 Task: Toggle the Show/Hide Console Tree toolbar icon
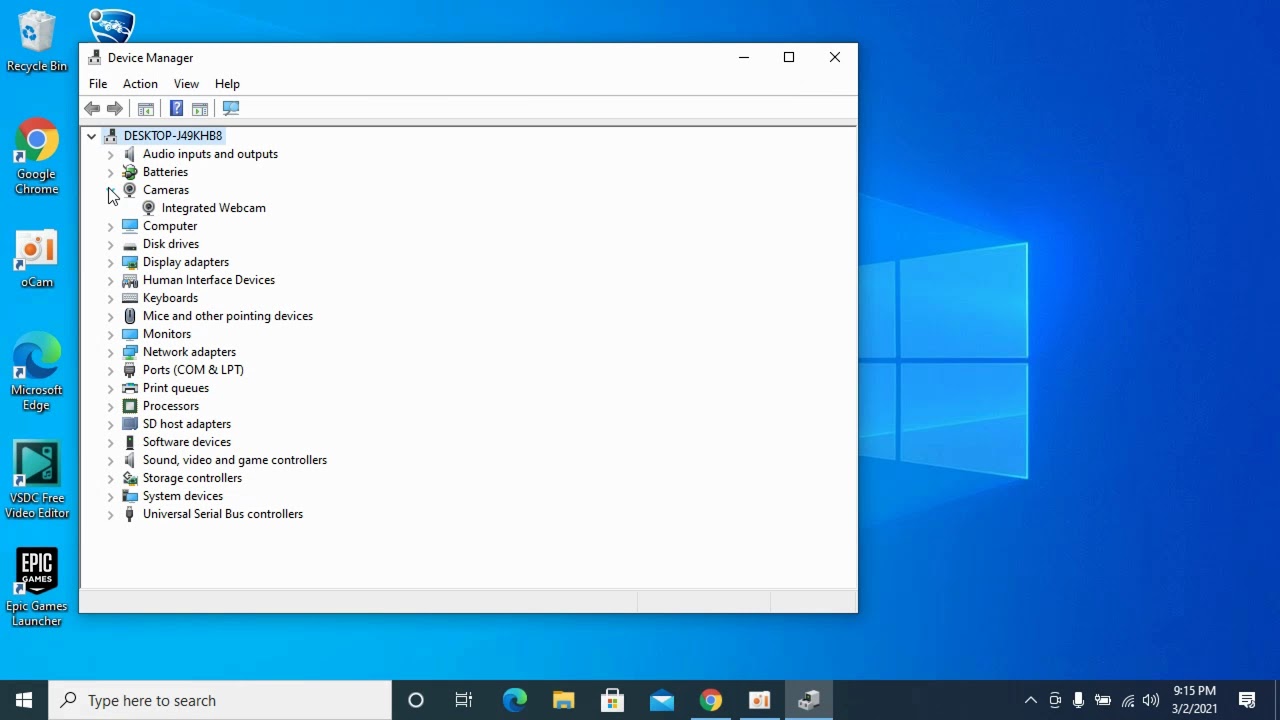pyautogui.click(x=146, y=108)
